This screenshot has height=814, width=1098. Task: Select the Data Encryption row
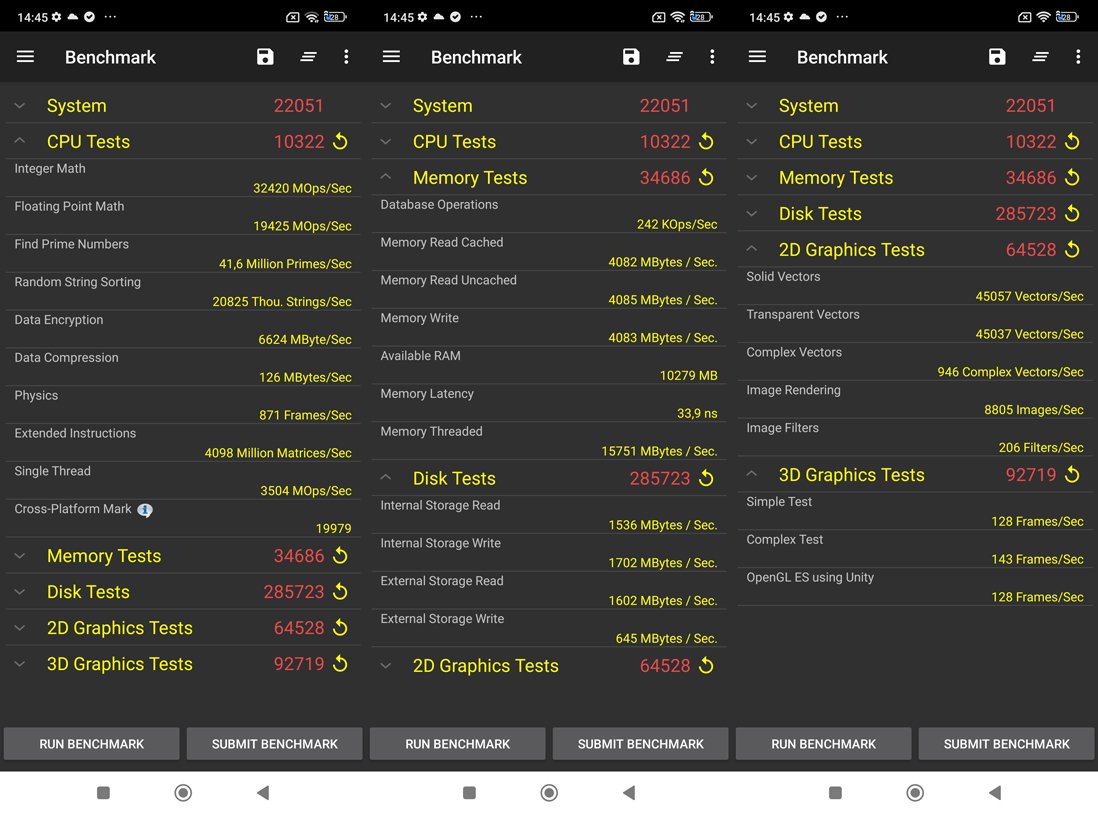pyautogui.click(x=183, y=329)
